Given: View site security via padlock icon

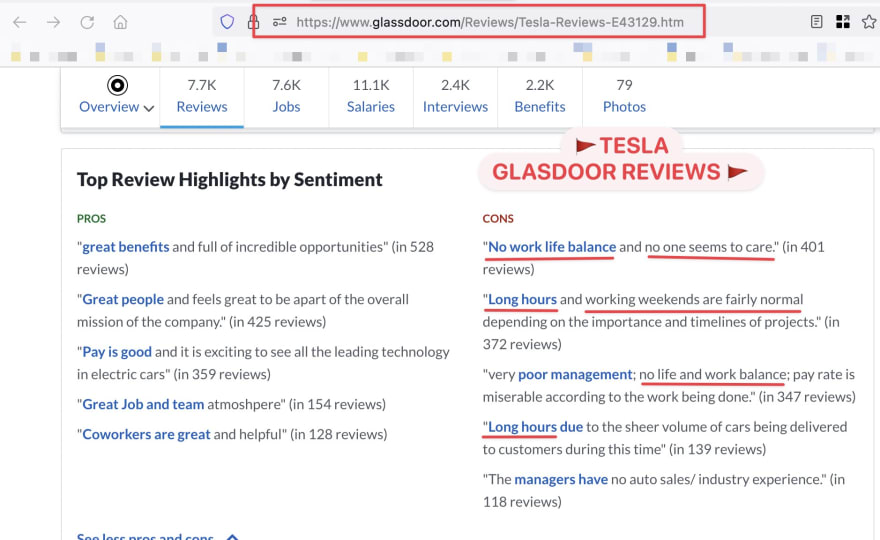Looking at the screenshot, I should pyautogui.click(x=254, y=22).
